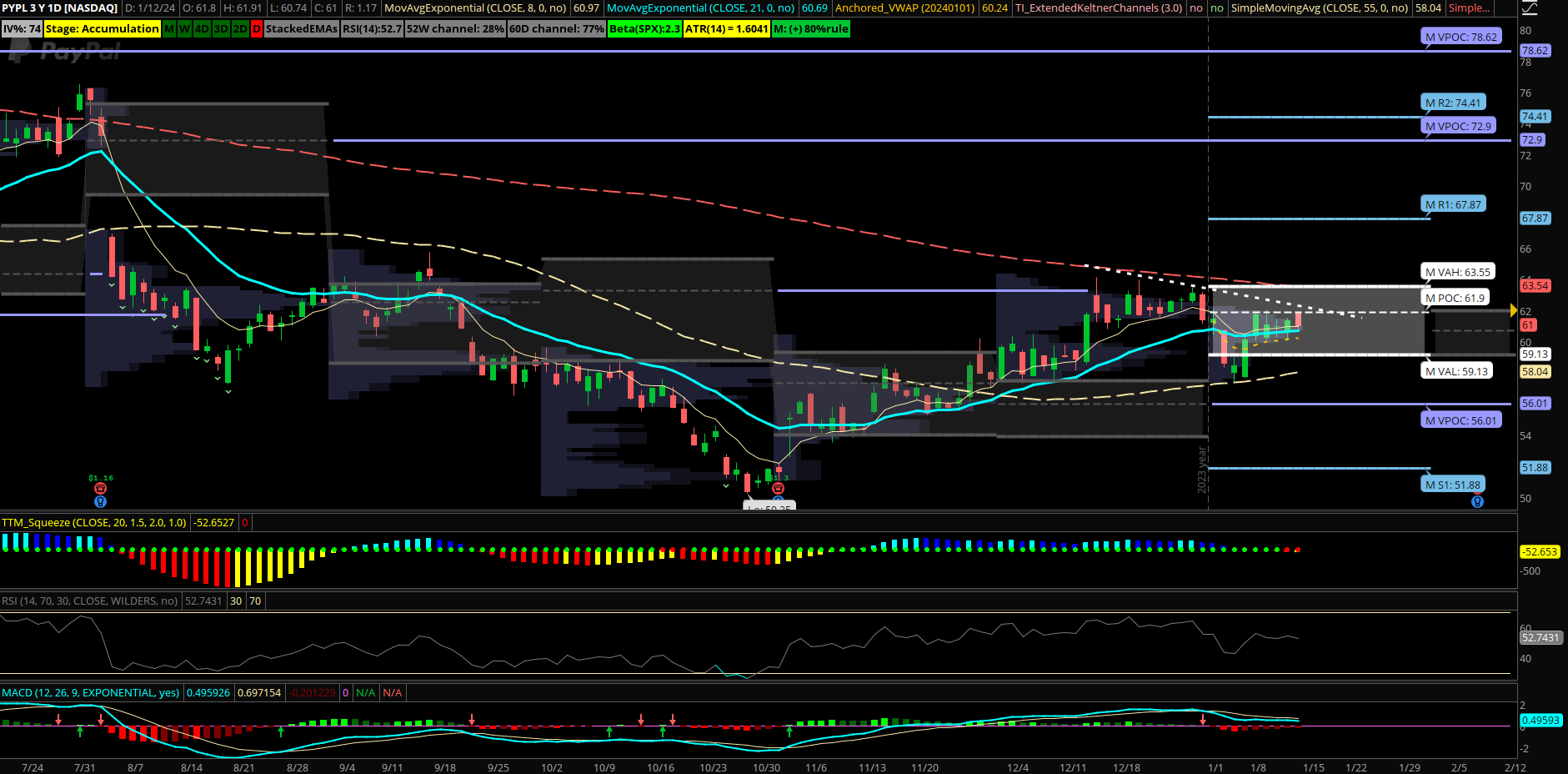This screenshot has width=1568, height=774.
Task: Click the green 3D timeframe label
Action: 221,28
